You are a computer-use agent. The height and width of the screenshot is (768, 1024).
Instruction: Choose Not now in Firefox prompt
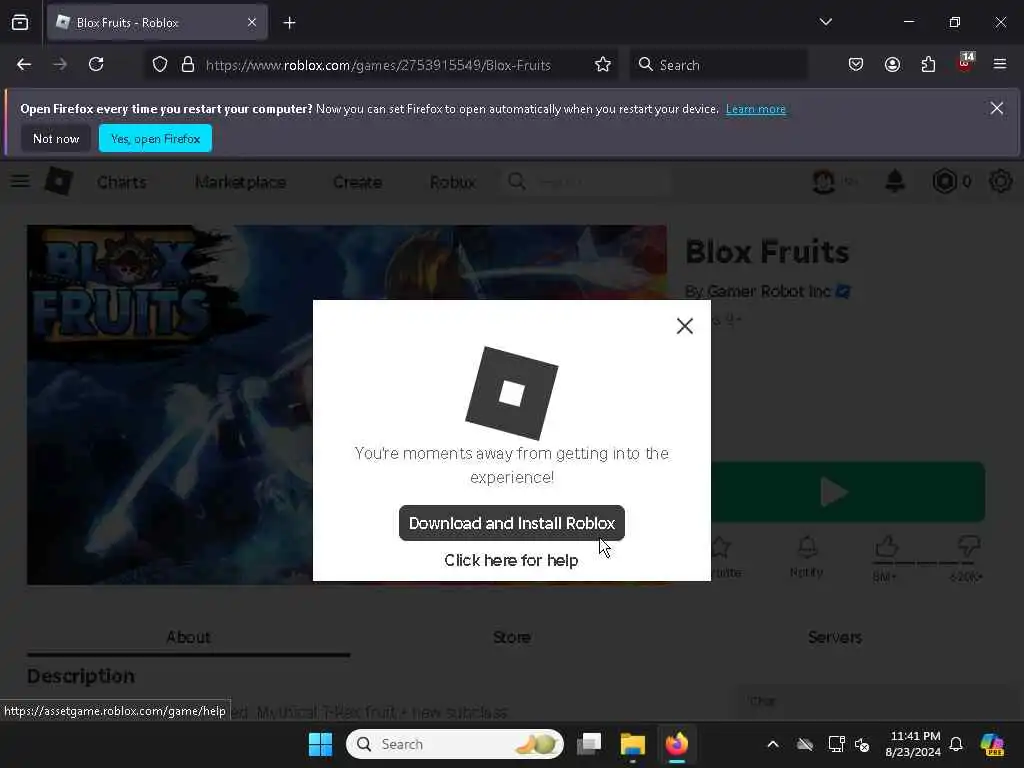coord(56,138)
